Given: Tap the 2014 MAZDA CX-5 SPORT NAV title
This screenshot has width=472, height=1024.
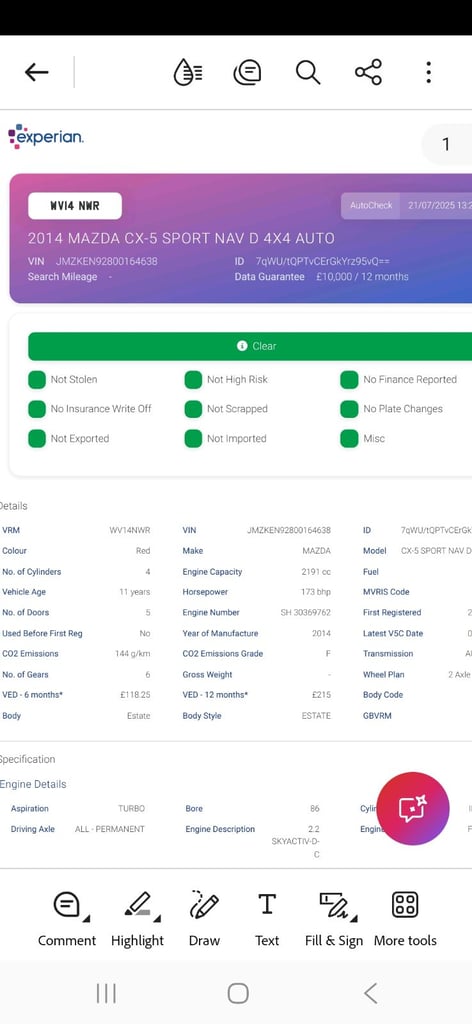Looking at the screenshot, I should (x=181, y=238).
